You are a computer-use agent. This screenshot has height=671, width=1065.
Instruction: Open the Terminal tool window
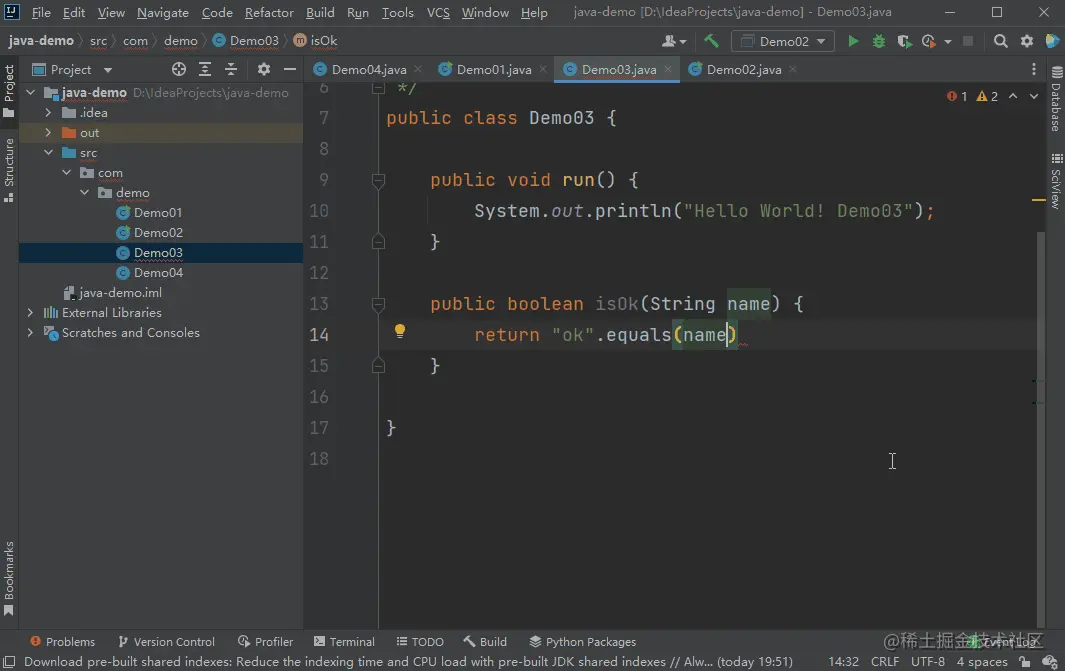coord(344,642)
